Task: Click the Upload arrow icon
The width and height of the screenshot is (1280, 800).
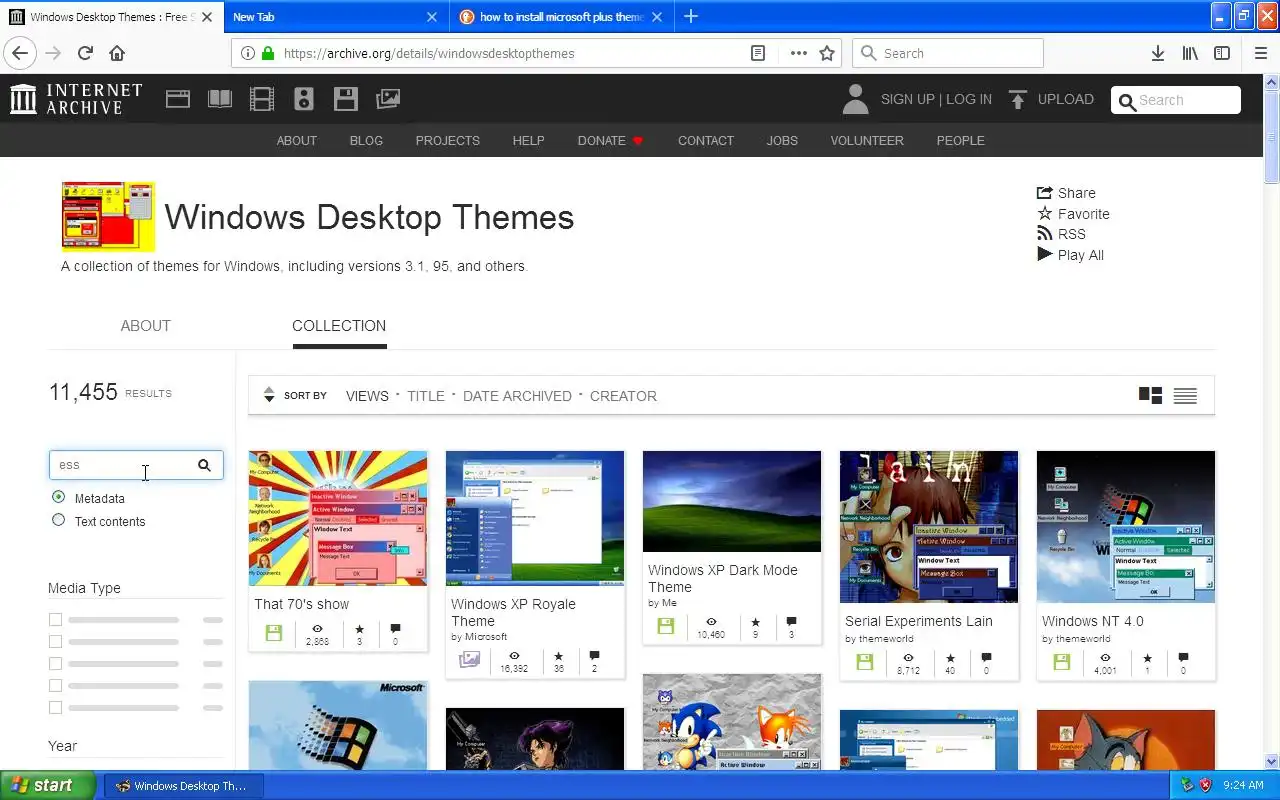Action: coord(1018,99)
